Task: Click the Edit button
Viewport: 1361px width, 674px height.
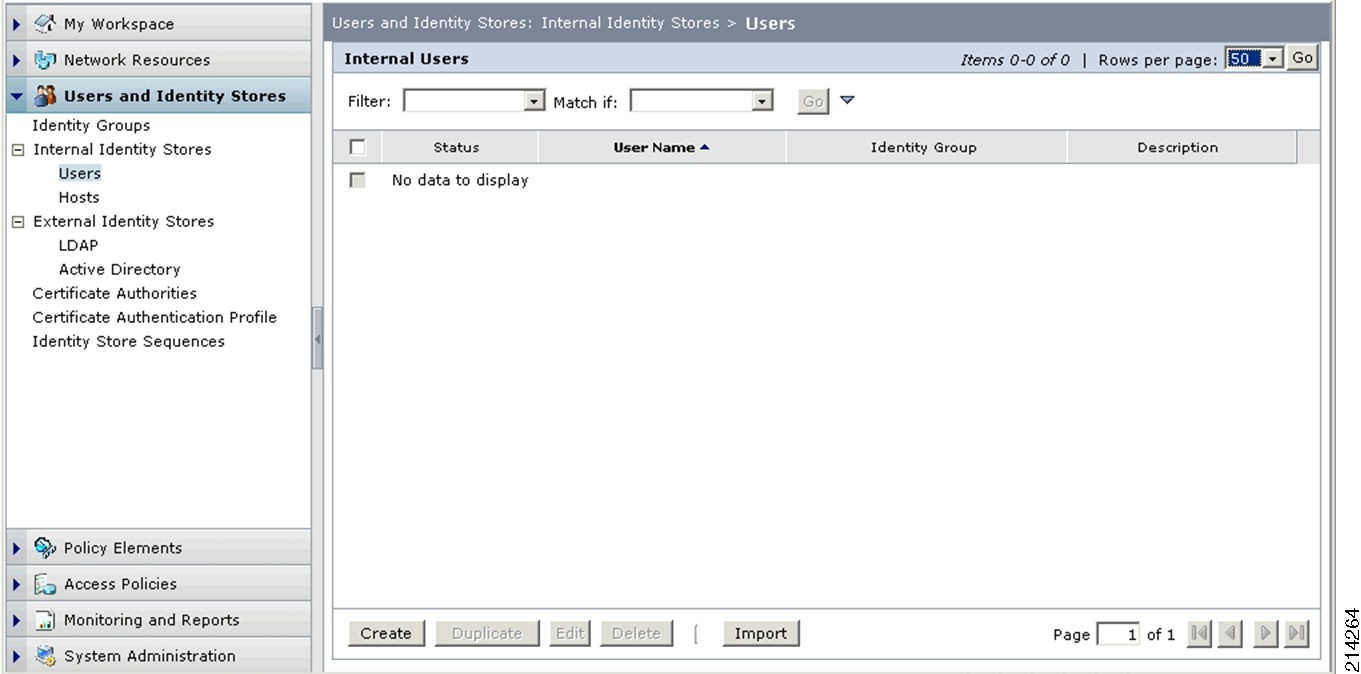Action: pyautogui.click(x=570, y=633)
